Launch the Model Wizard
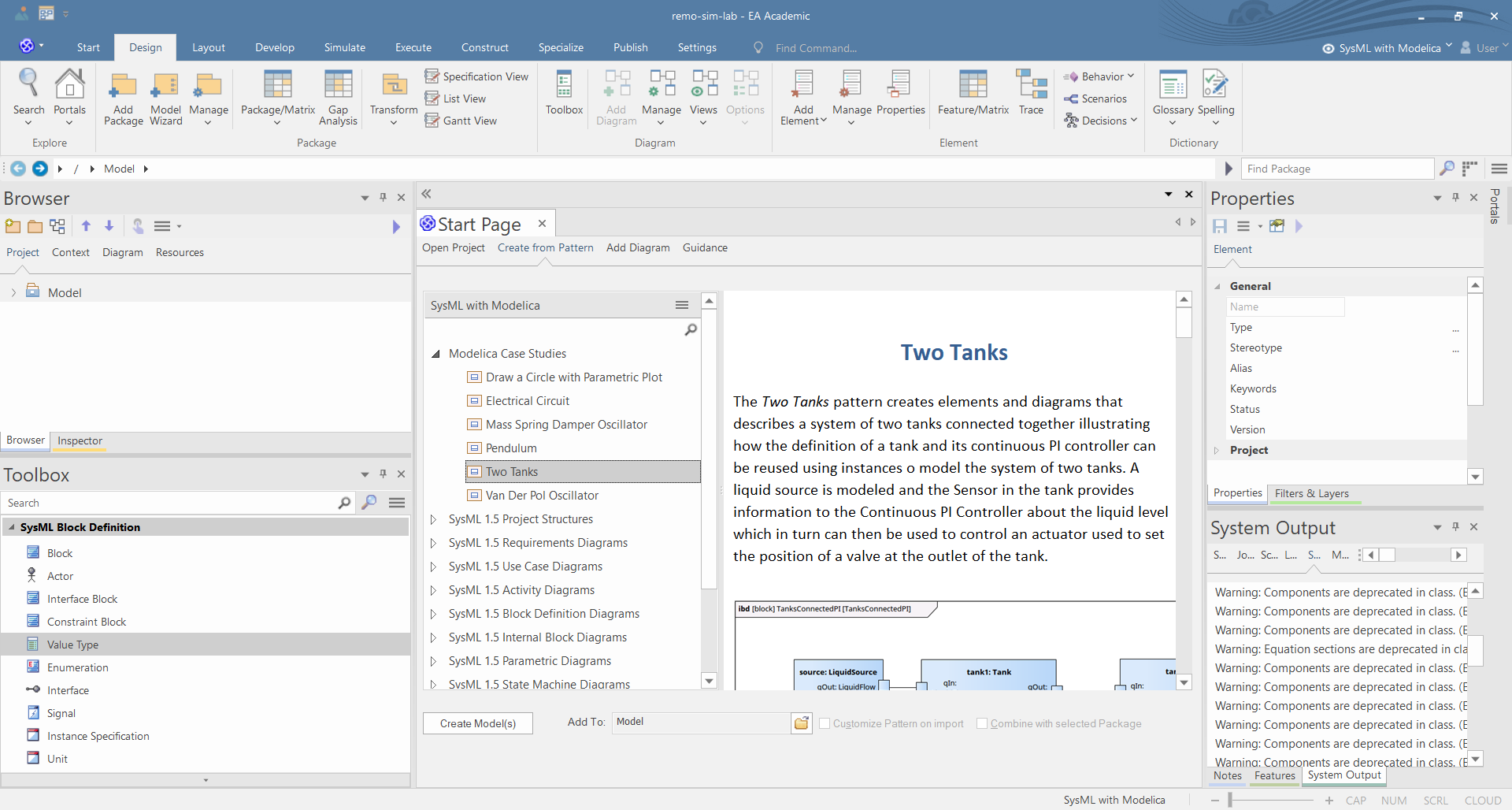1512x810 pixels. tap(165, 98)
